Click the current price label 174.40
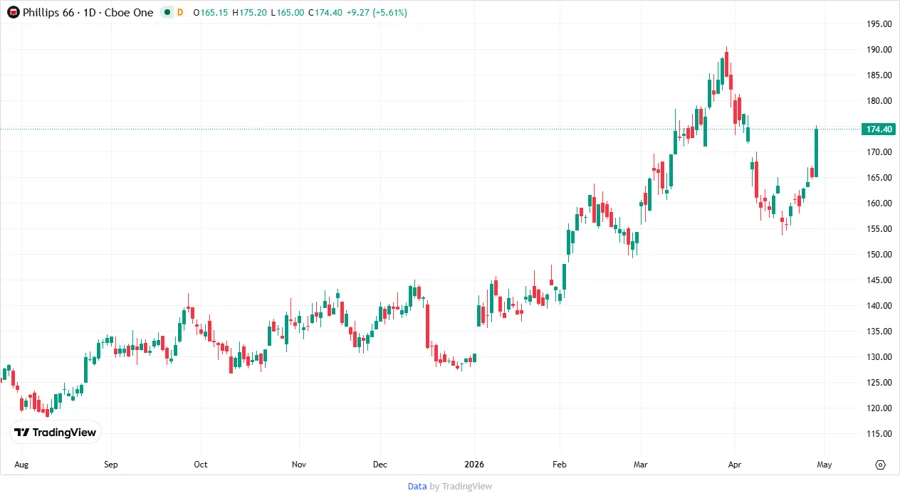The width and height of the screenshot is (900, 498). 879,129
